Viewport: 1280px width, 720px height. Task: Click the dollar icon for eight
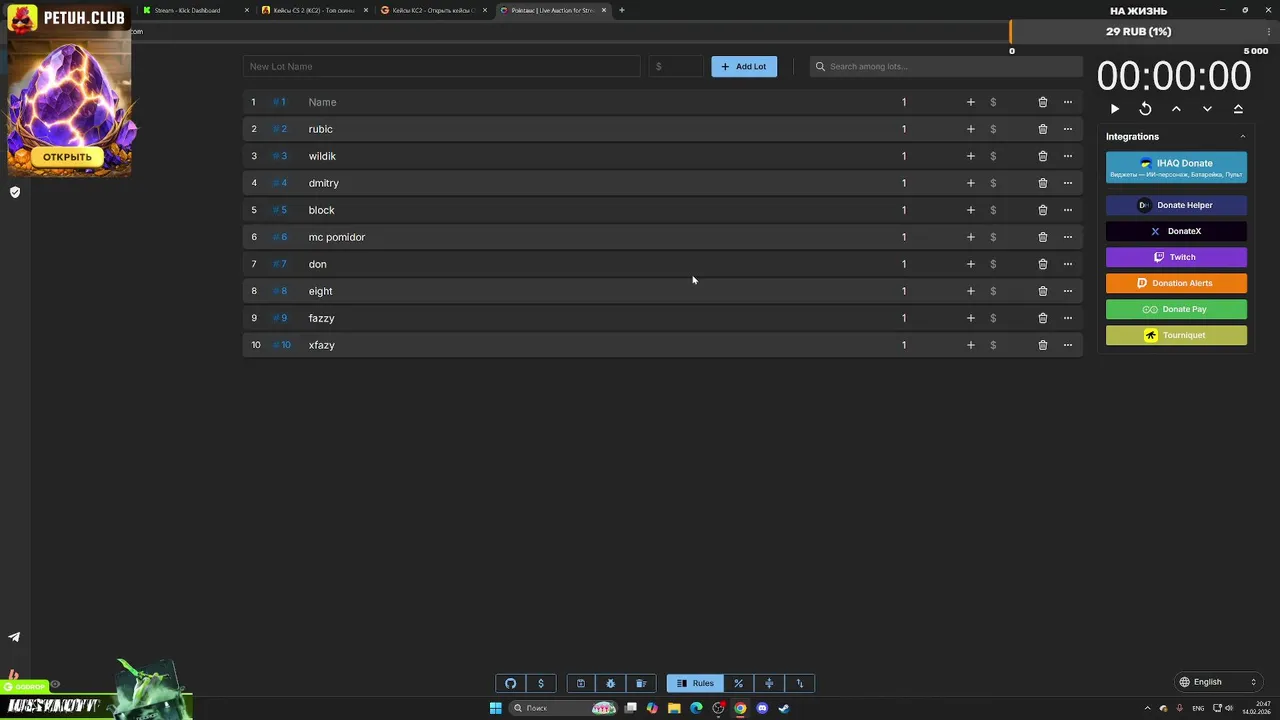[x=993, y=291]
